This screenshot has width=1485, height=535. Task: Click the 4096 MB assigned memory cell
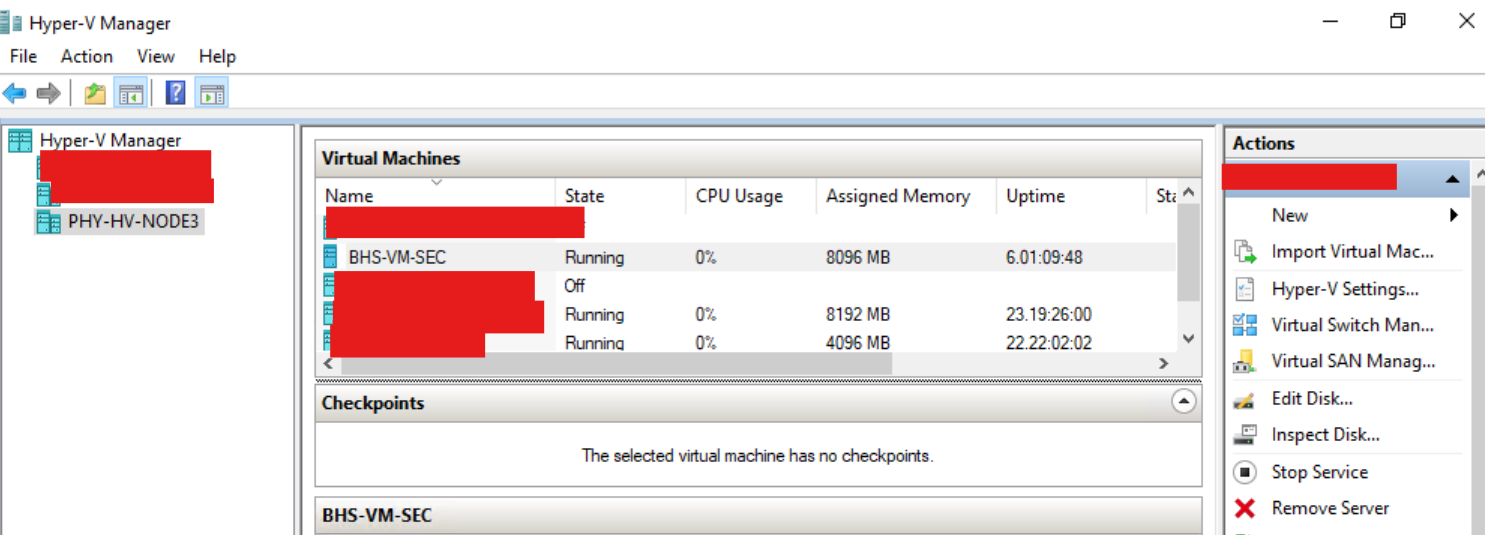(x=857, y=343)
